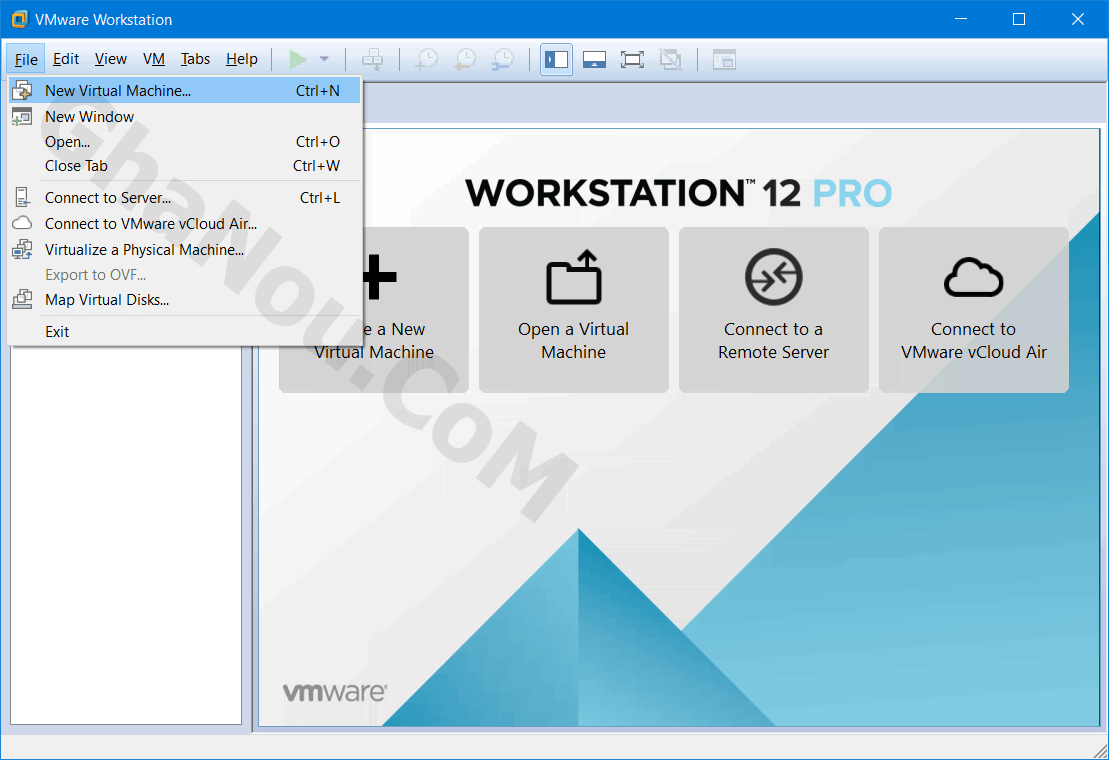
Task: Select Connect to VMware vCloud Air... menu entry
Action: point(185,223)
